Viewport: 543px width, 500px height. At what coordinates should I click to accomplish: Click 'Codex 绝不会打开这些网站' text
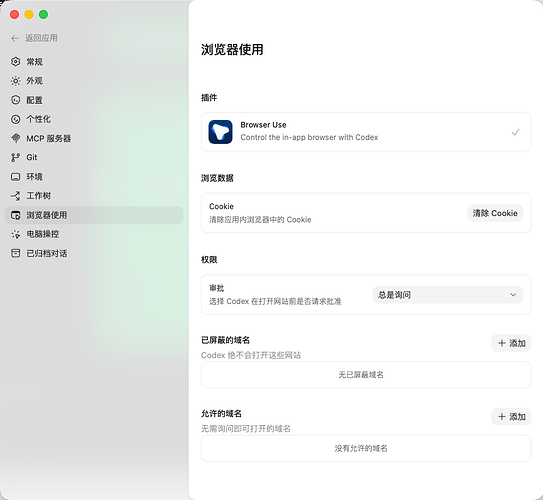[x=251, y=355]
